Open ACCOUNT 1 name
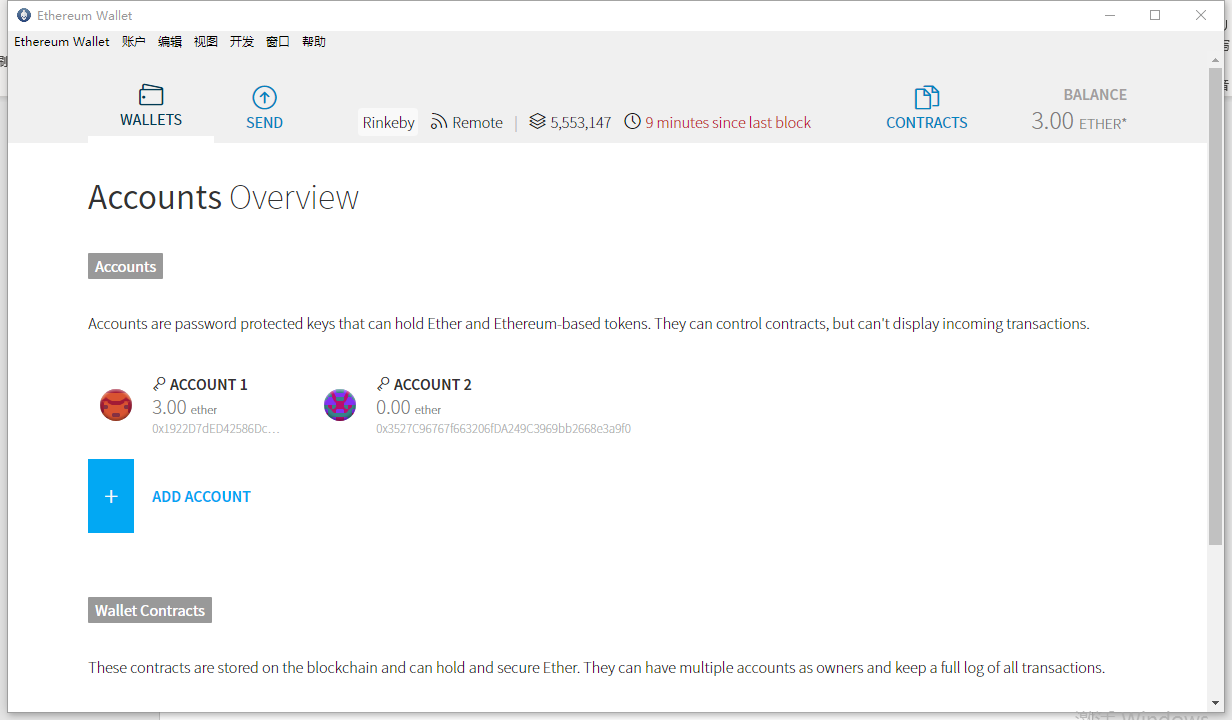This screenshot has height=720, width=1232. (209, 384)
